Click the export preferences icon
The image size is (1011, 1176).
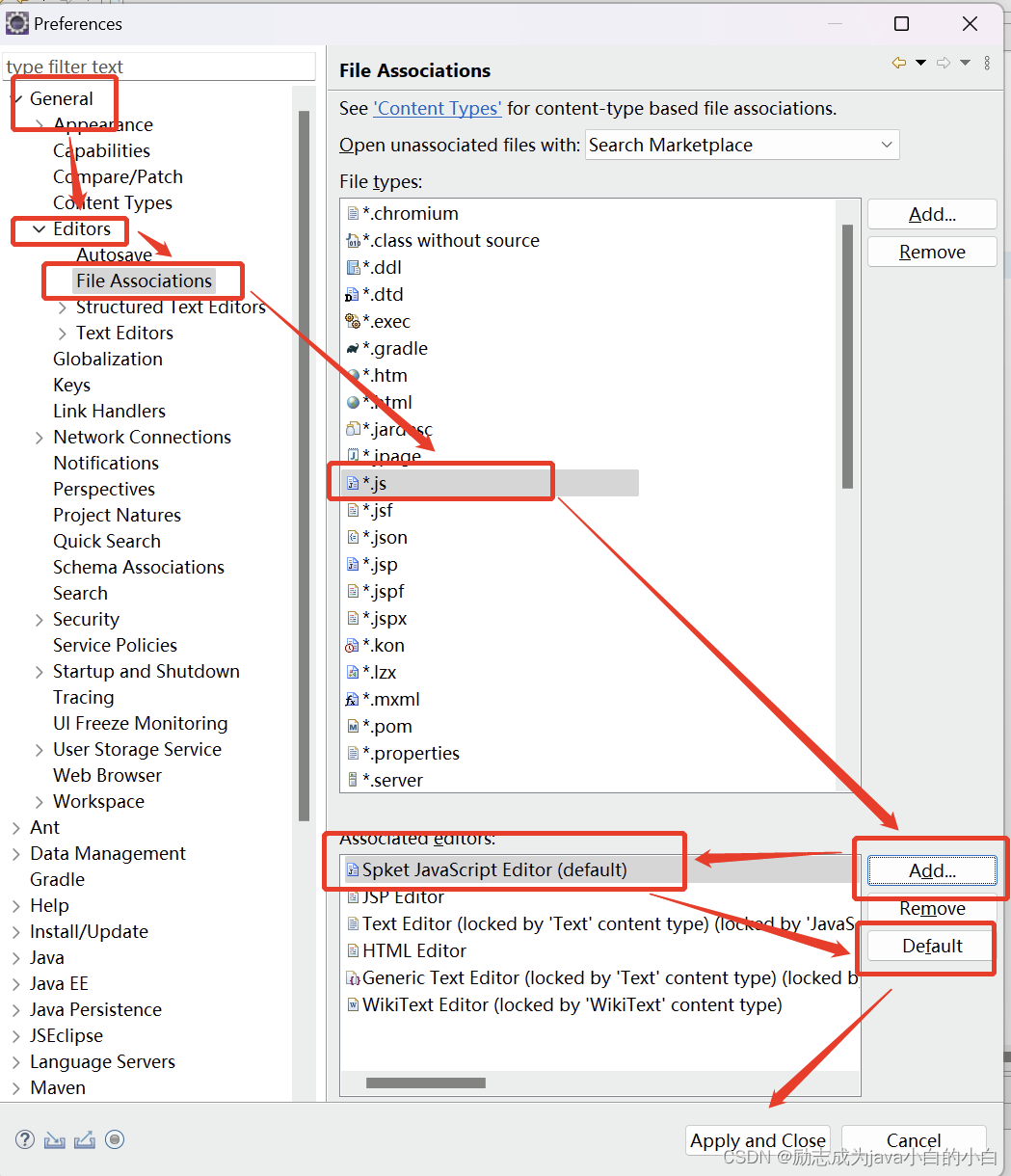point(85,1139)
